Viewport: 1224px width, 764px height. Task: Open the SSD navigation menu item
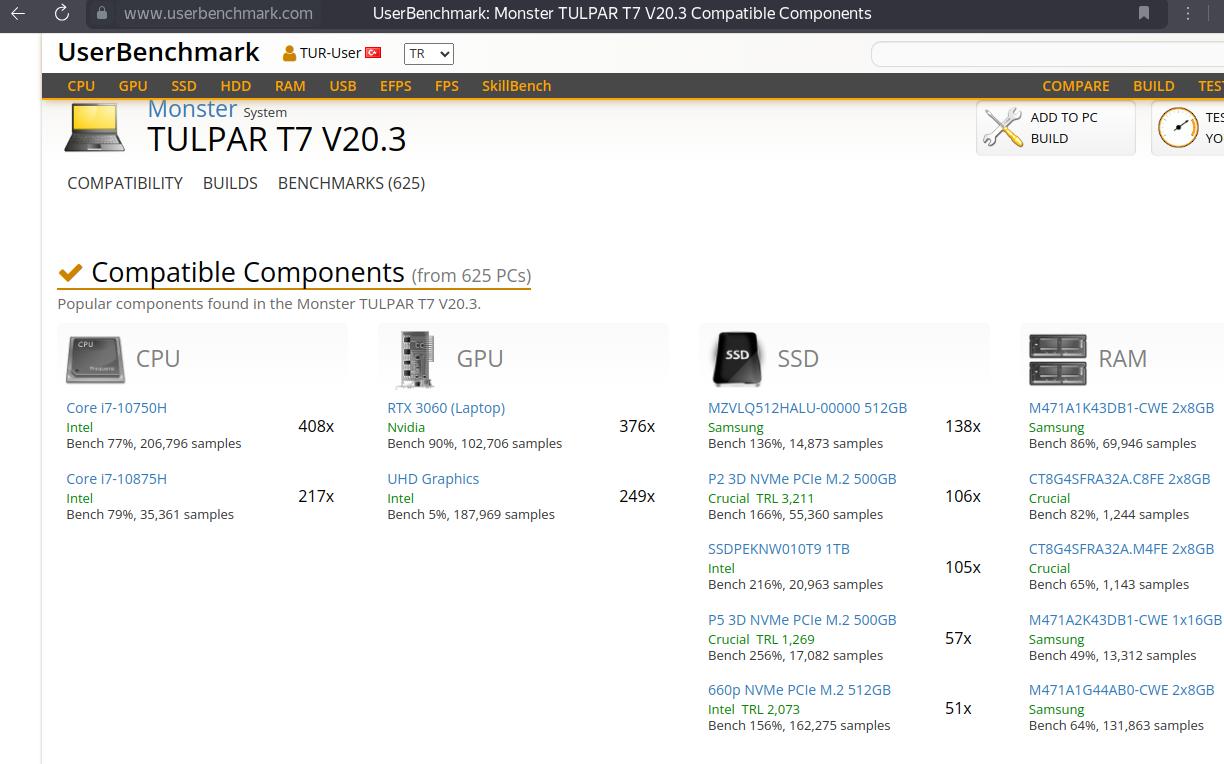(x=184, y=86)
